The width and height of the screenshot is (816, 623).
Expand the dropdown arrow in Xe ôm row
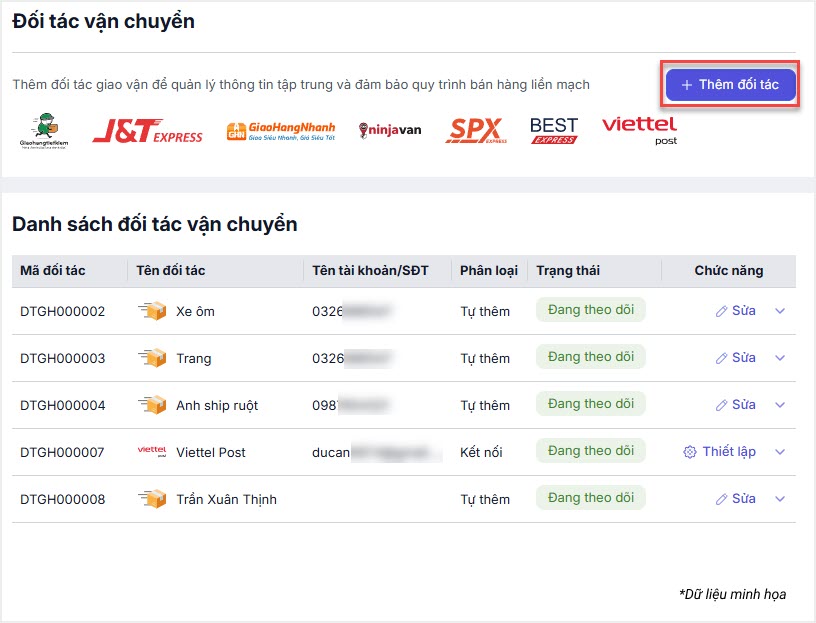point(780,311)
